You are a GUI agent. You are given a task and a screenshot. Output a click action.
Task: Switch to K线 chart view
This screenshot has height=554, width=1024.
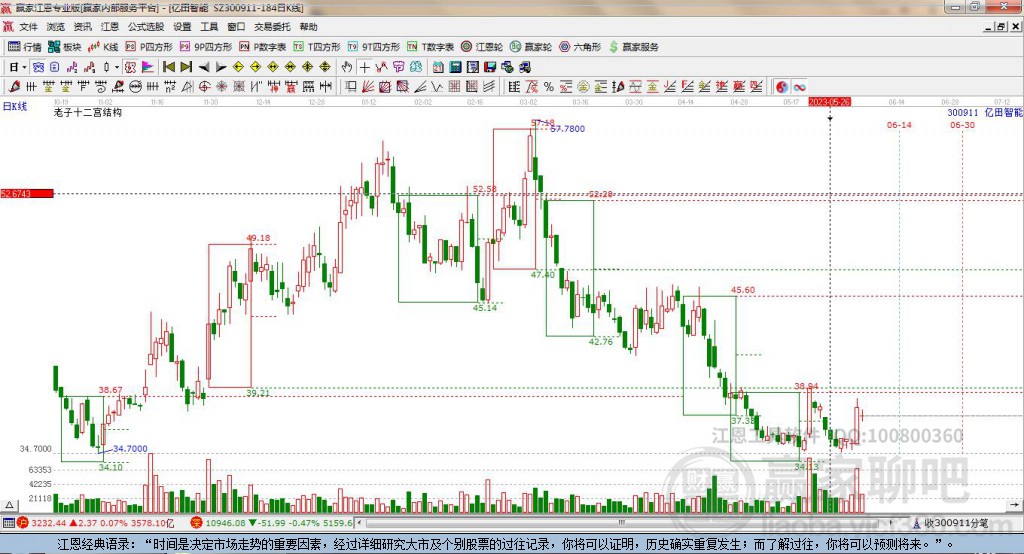[x=103, y=47]
